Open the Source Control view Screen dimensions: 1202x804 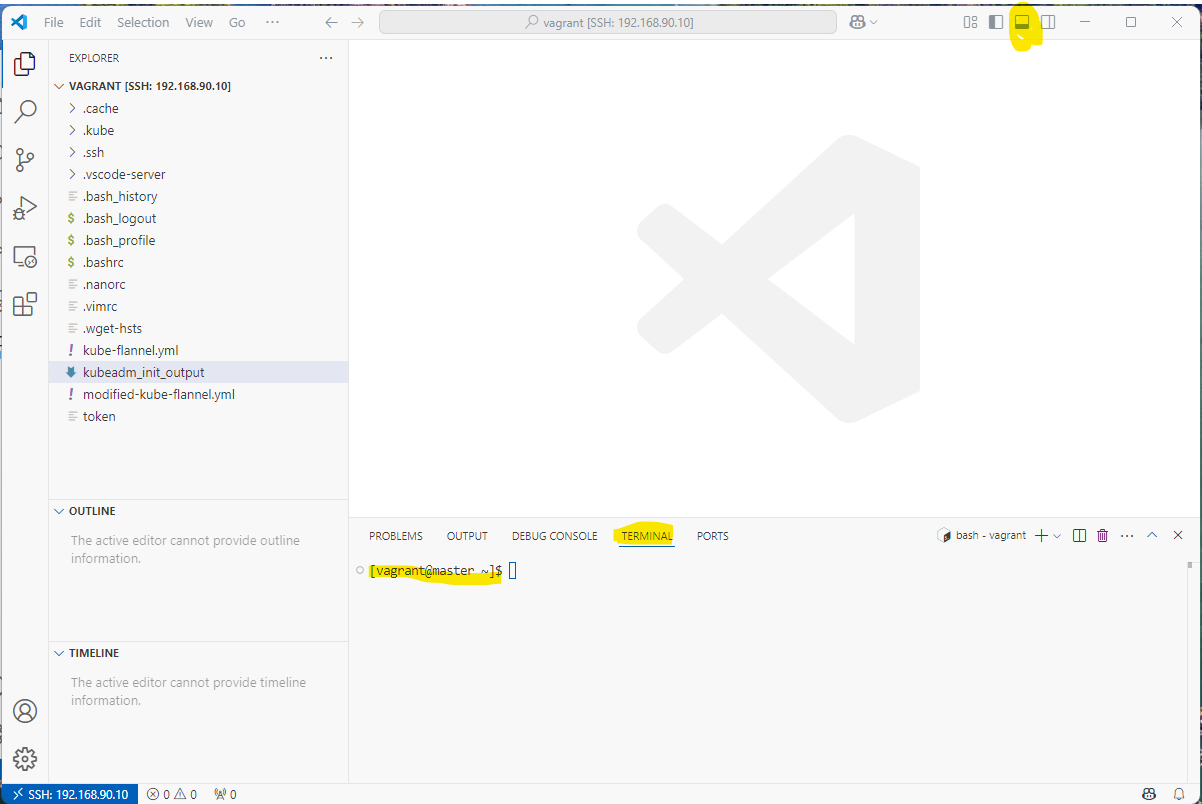[x=25, y=159]
